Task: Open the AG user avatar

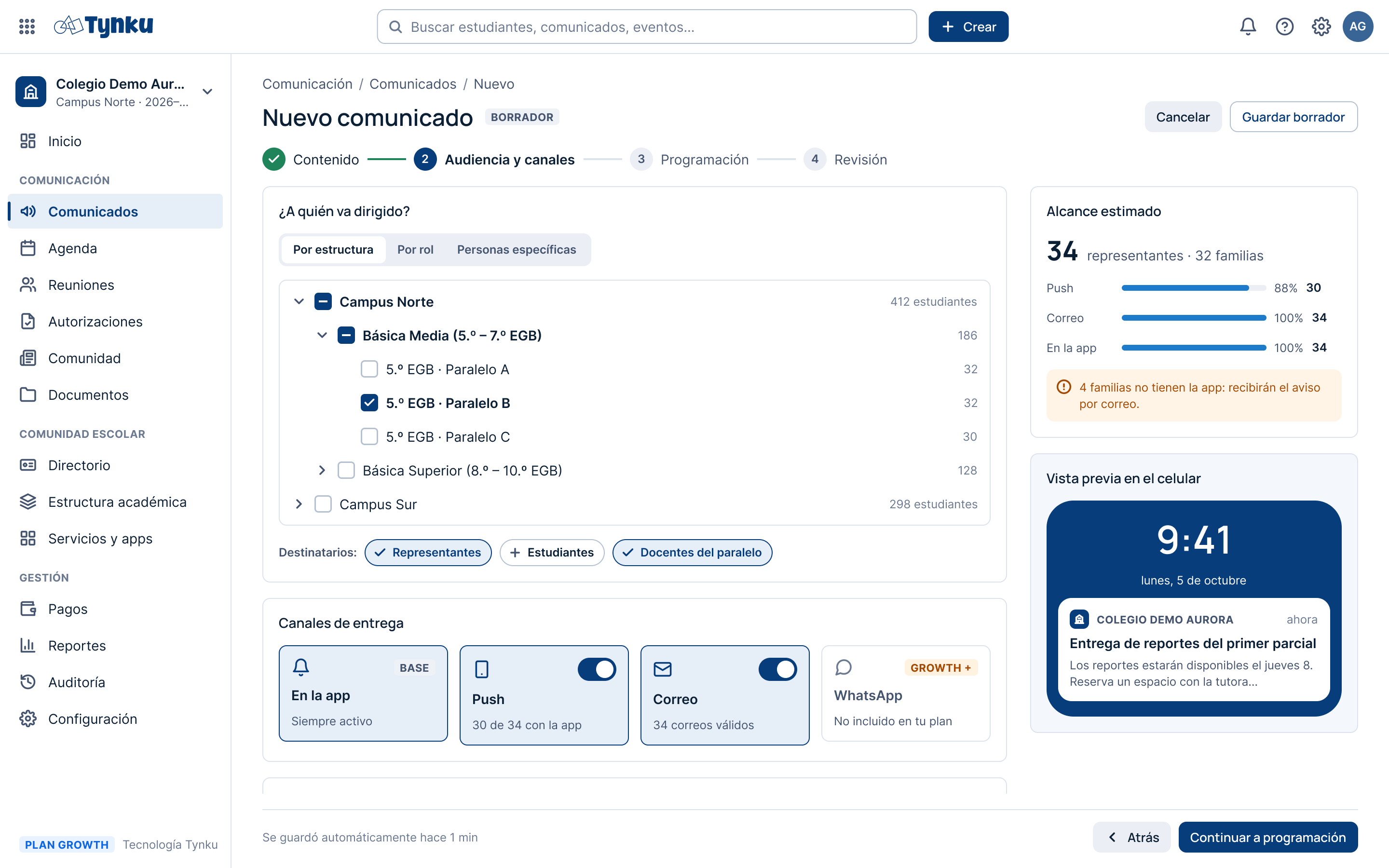Action: 1358,27
